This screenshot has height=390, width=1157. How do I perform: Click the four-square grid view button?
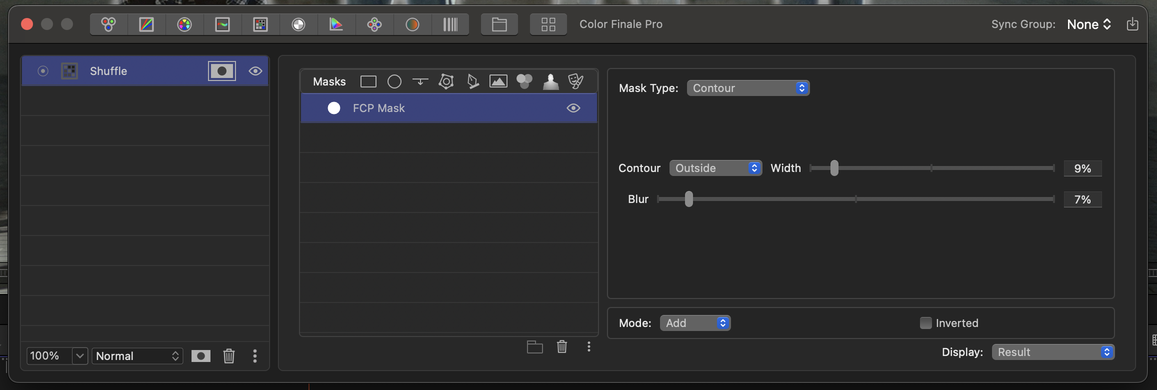click(548, 24)
